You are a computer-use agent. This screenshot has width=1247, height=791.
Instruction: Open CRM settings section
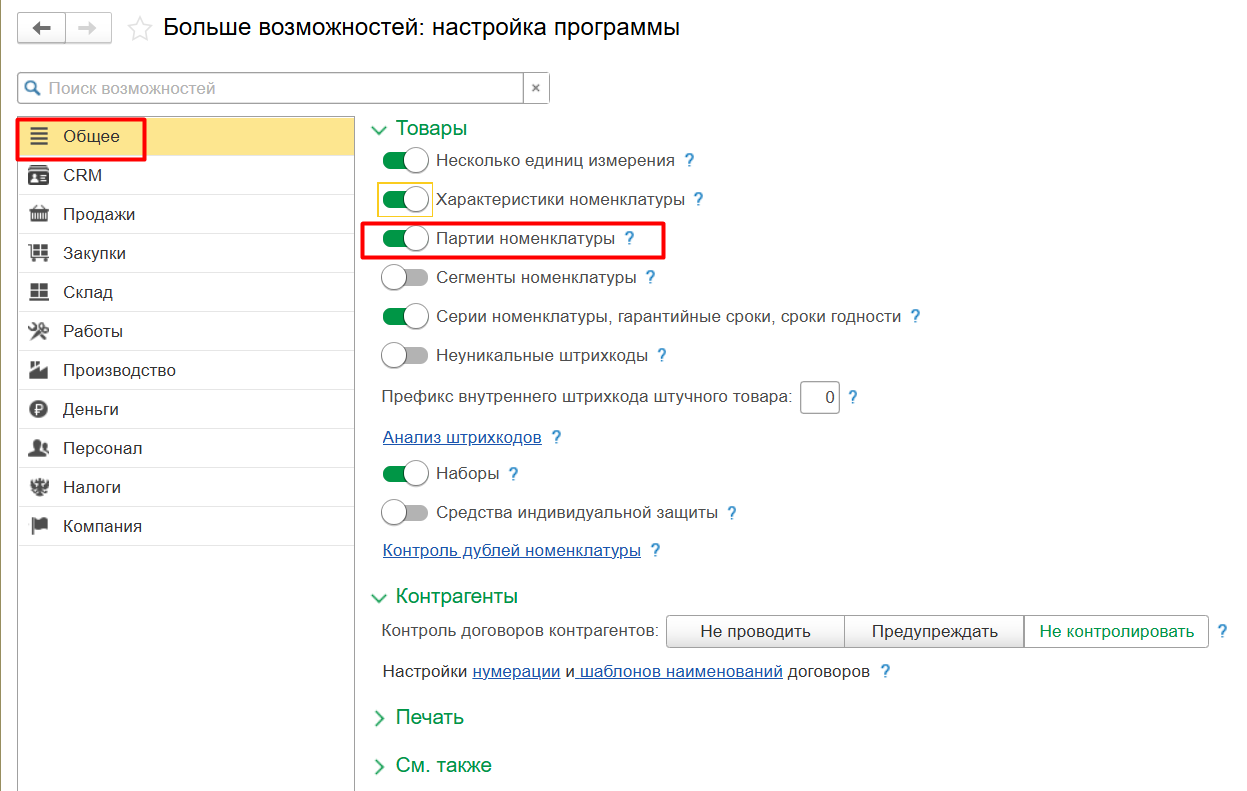tap(186, 175)
